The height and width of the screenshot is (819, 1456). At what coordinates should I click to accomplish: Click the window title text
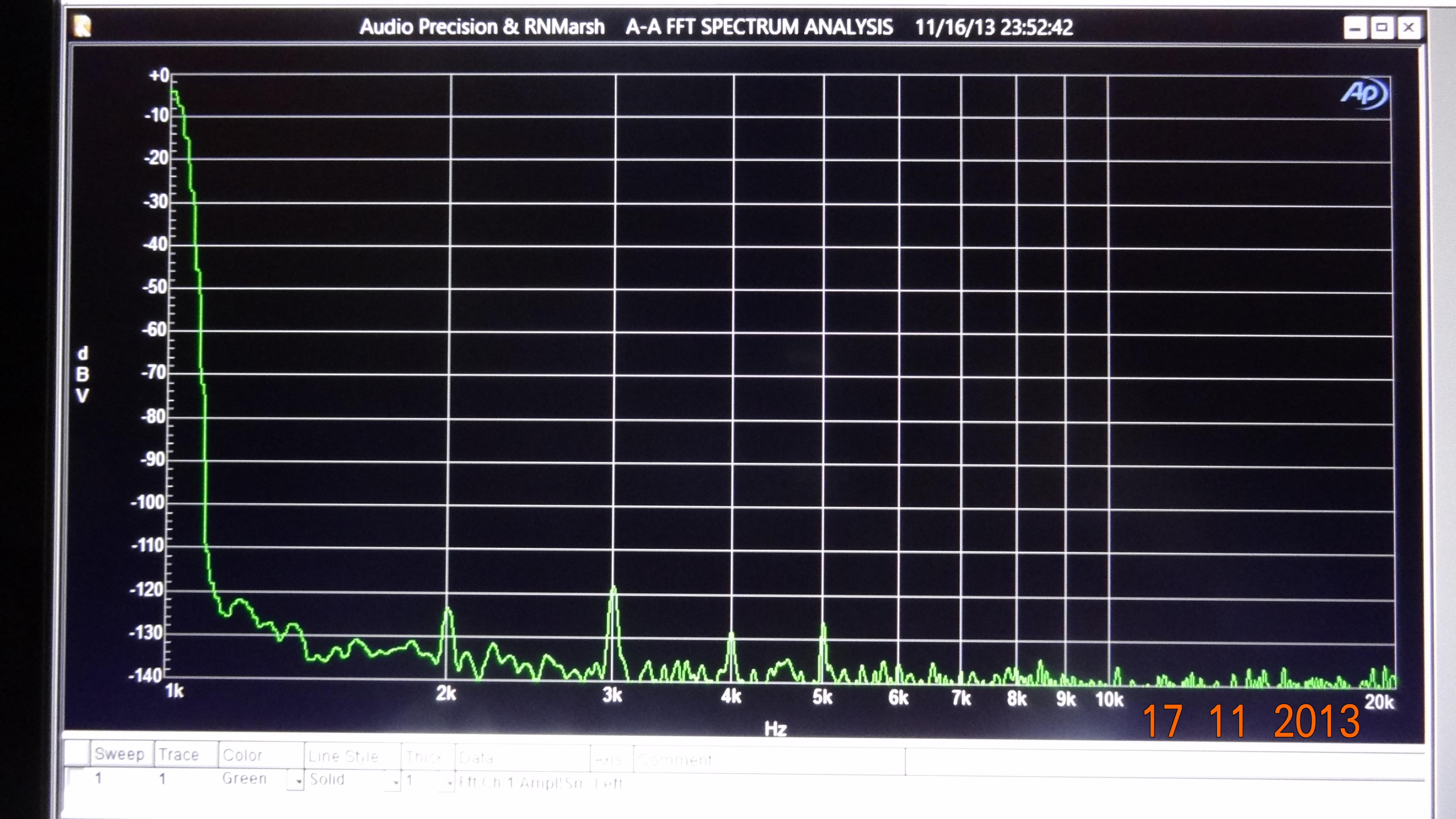[x=716, y=27]
